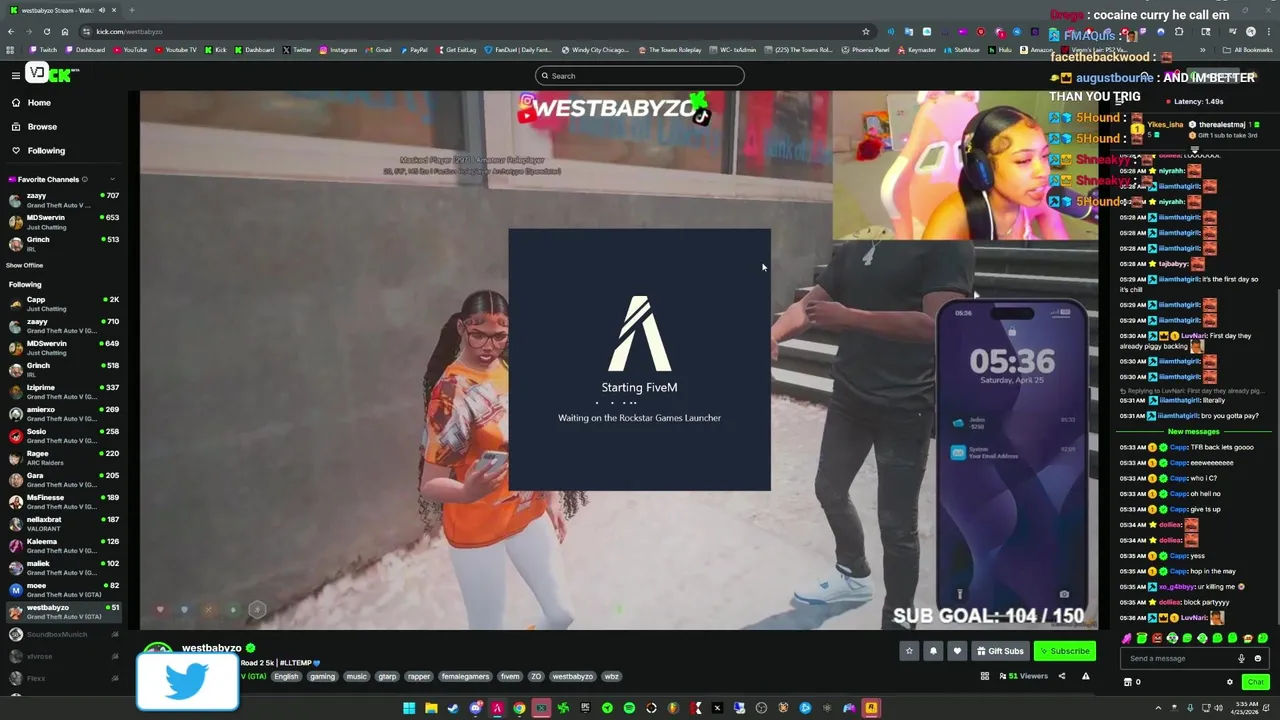Toggle follow with heart button
This screenshot has height=720, width=1280.
[x=957, y=651]
